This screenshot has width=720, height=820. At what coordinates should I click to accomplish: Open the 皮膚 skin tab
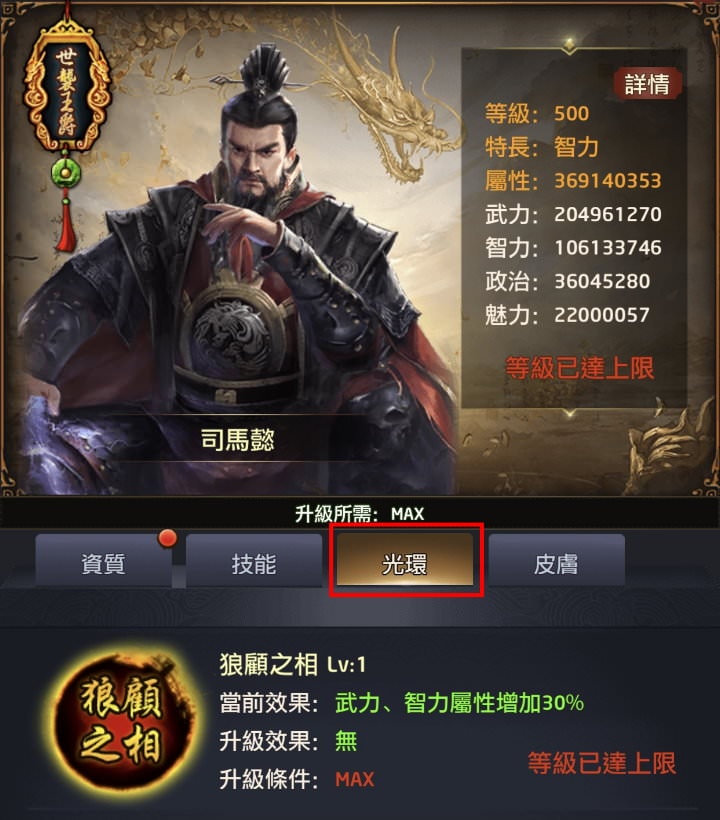[556, 564]
